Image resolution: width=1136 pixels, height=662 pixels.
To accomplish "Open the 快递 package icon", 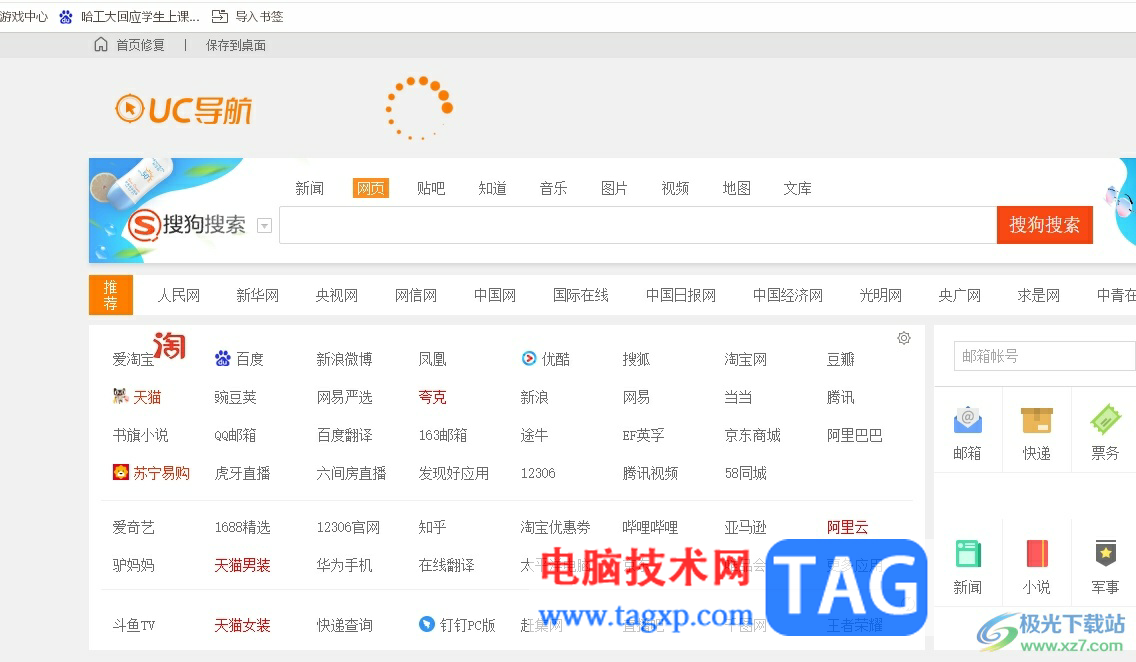I will tap(1036, 420).
